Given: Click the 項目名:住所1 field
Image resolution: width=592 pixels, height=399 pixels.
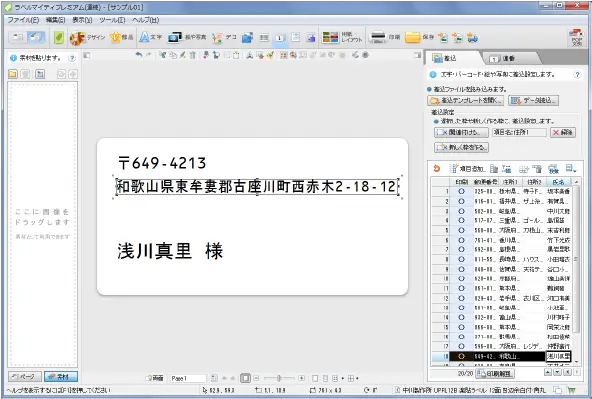Looking at the screenshot, I should 519,132.
